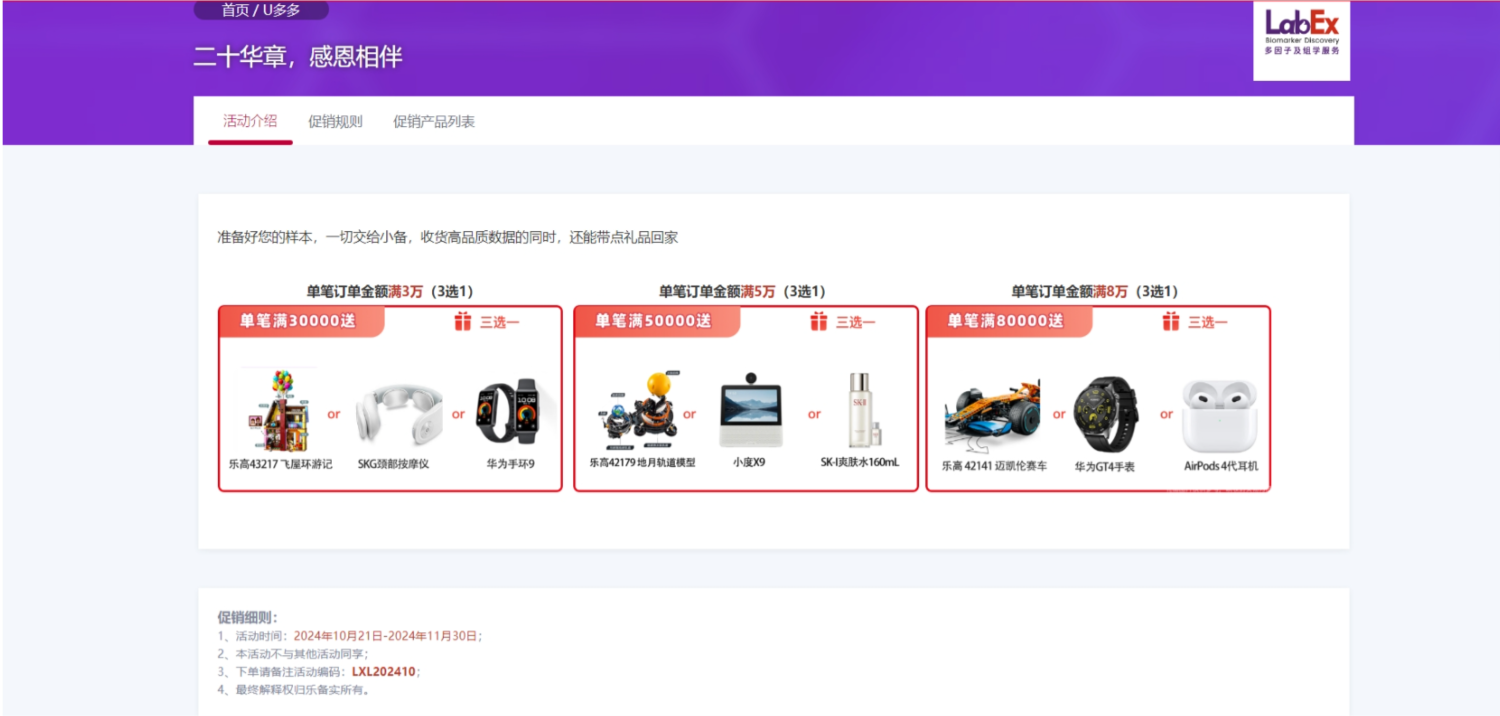This screenshot has height=716, width=1500.
Task: Click the label 华为手环9
Action: pyautogui.click(x=511, y=464)
